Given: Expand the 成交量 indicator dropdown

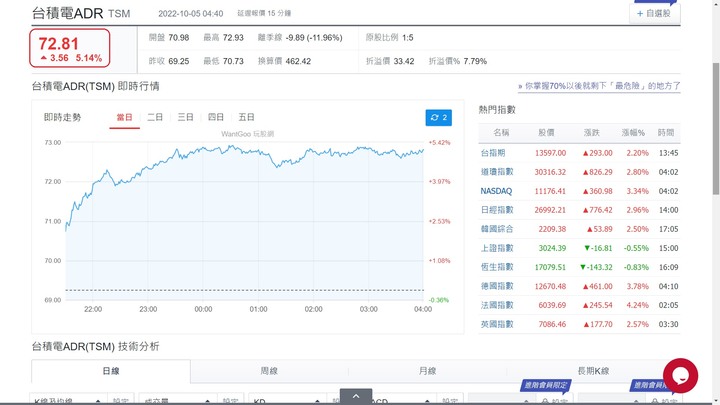Looking at the screenshot, I should 178,400.
